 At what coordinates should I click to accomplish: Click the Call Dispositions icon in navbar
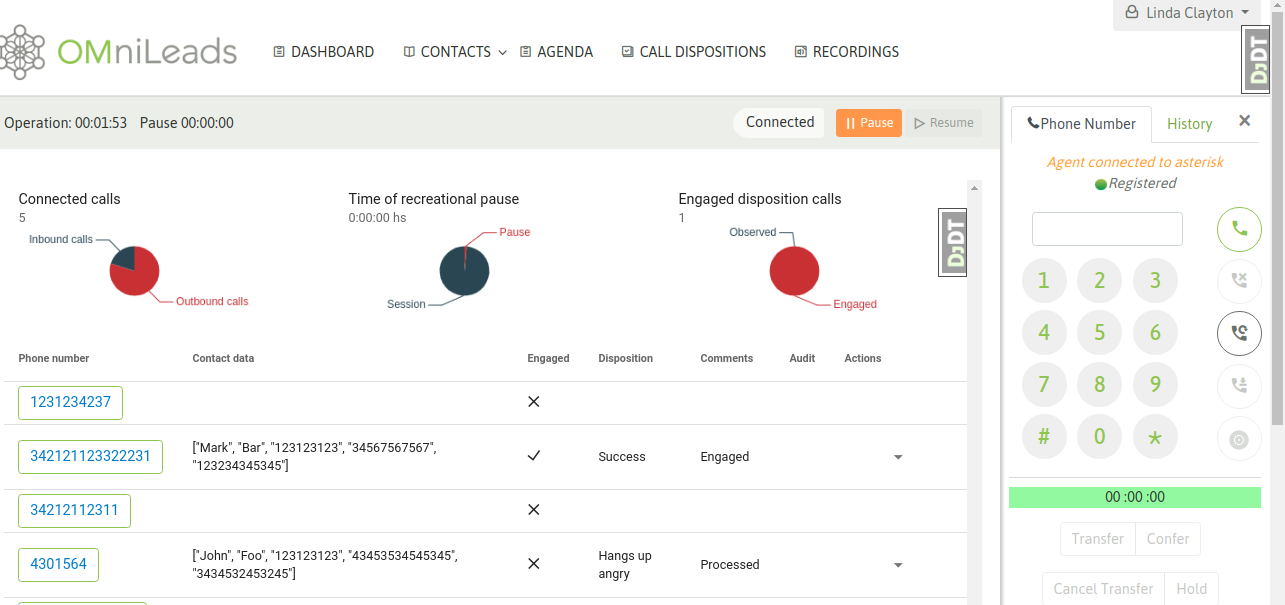pos(627,52)
